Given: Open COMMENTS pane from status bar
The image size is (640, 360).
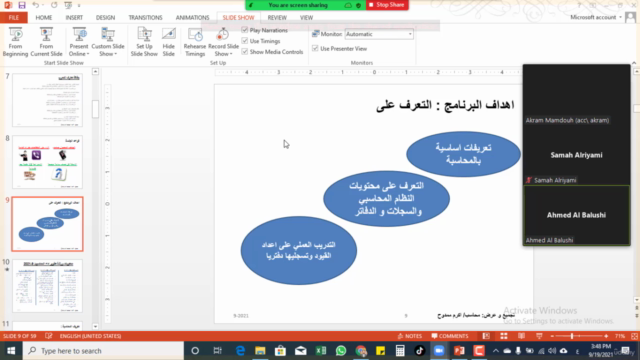Looking at the screenshot, I should click(450, 336).
